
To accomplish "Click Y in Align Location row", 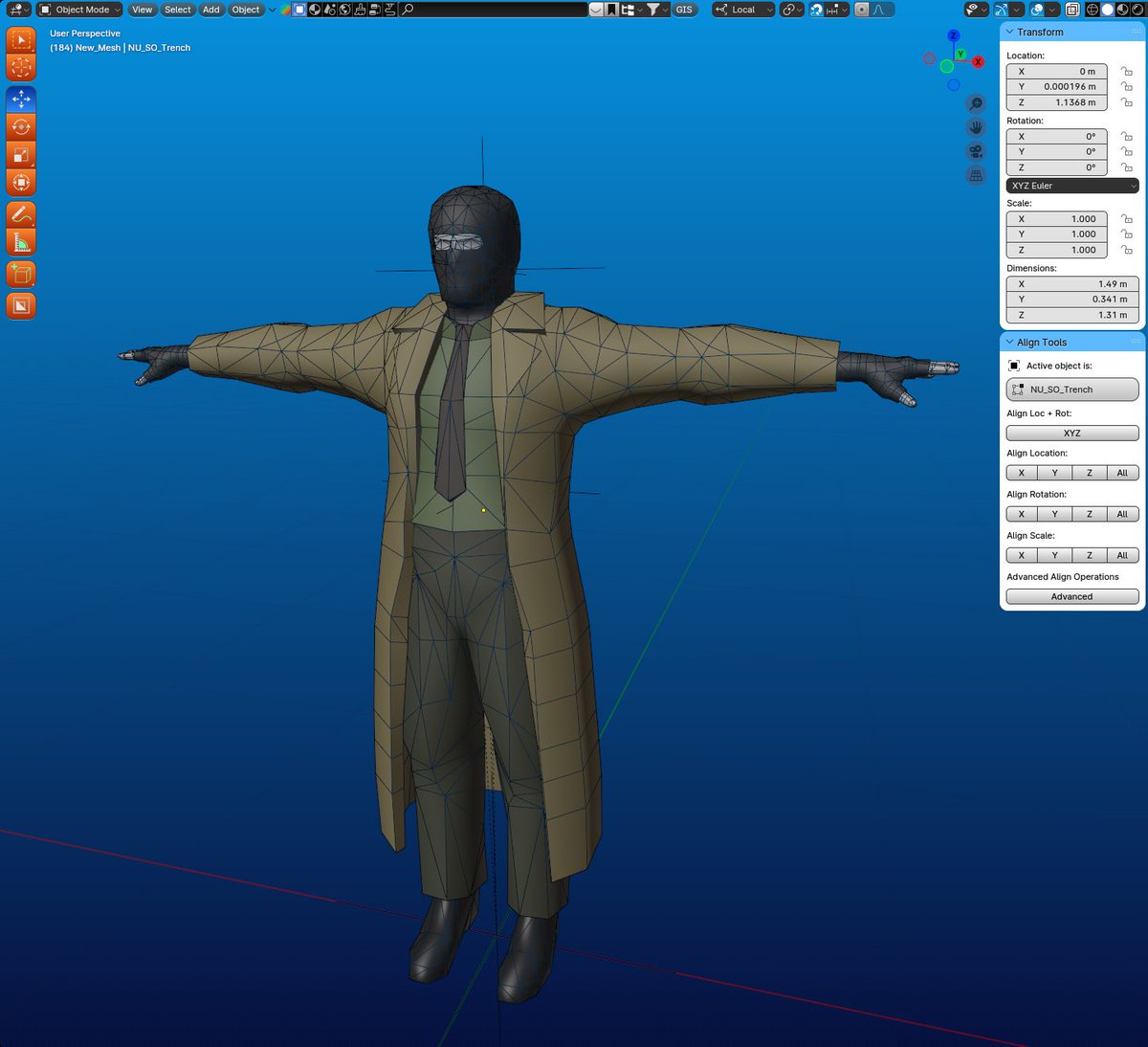I will pyautogui.click(x=1055, y=473).
